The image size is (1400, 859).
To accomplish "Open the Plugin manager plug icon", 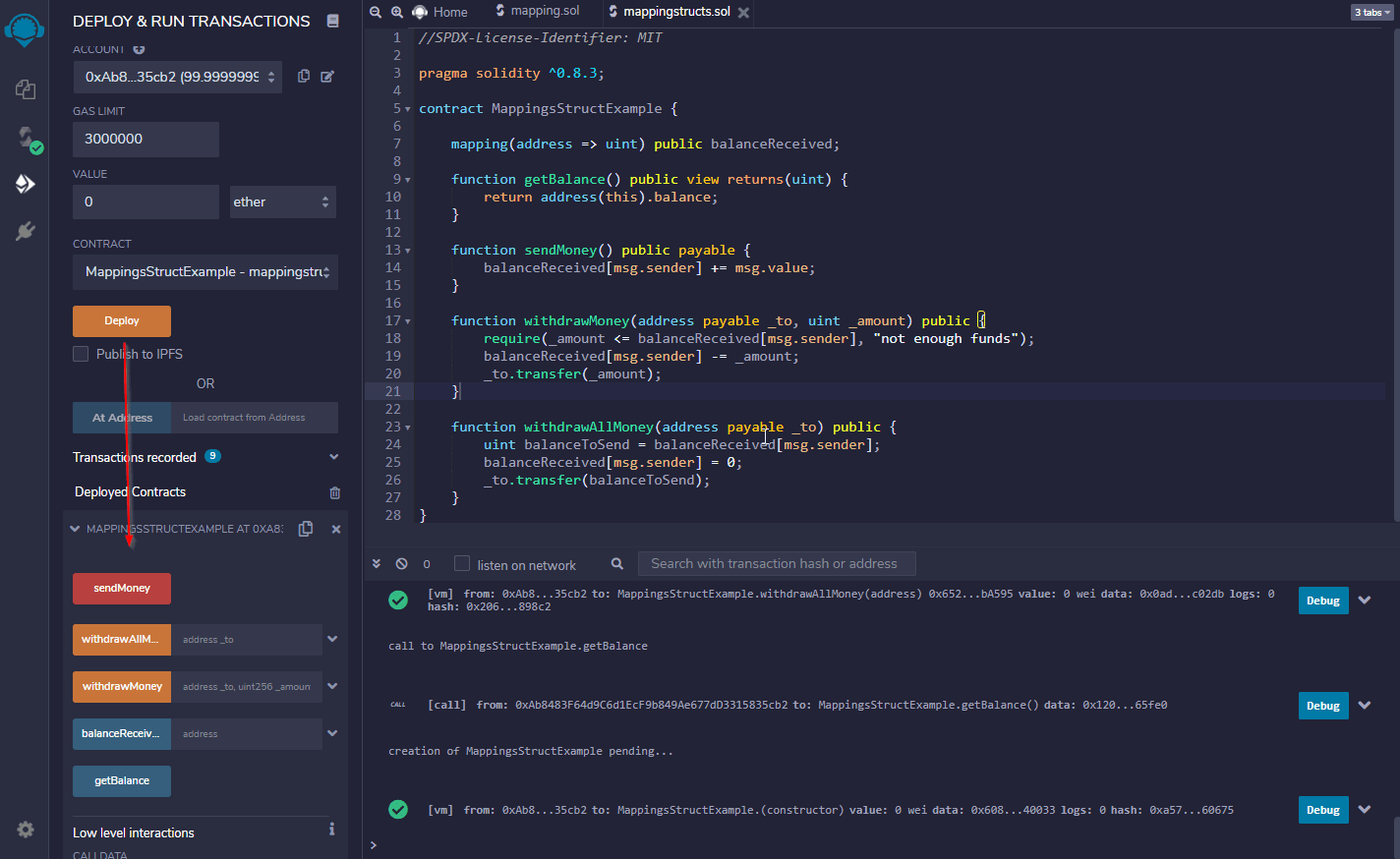I will click(26, 231).
